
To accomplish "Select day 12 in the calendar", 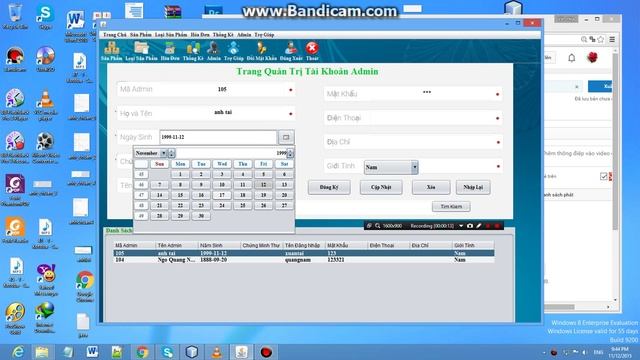I will (x=263, y=185).
